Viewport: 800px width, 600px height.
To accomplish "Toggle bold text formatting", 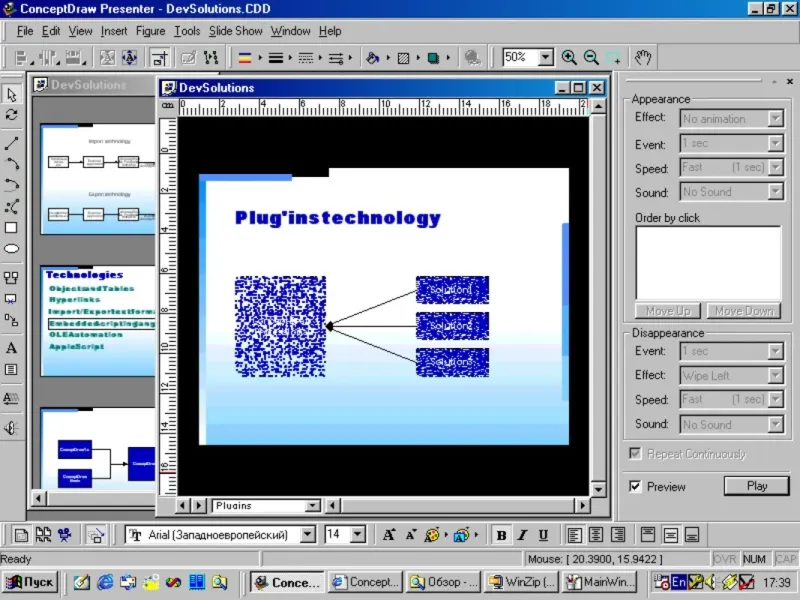I will 502,535.
